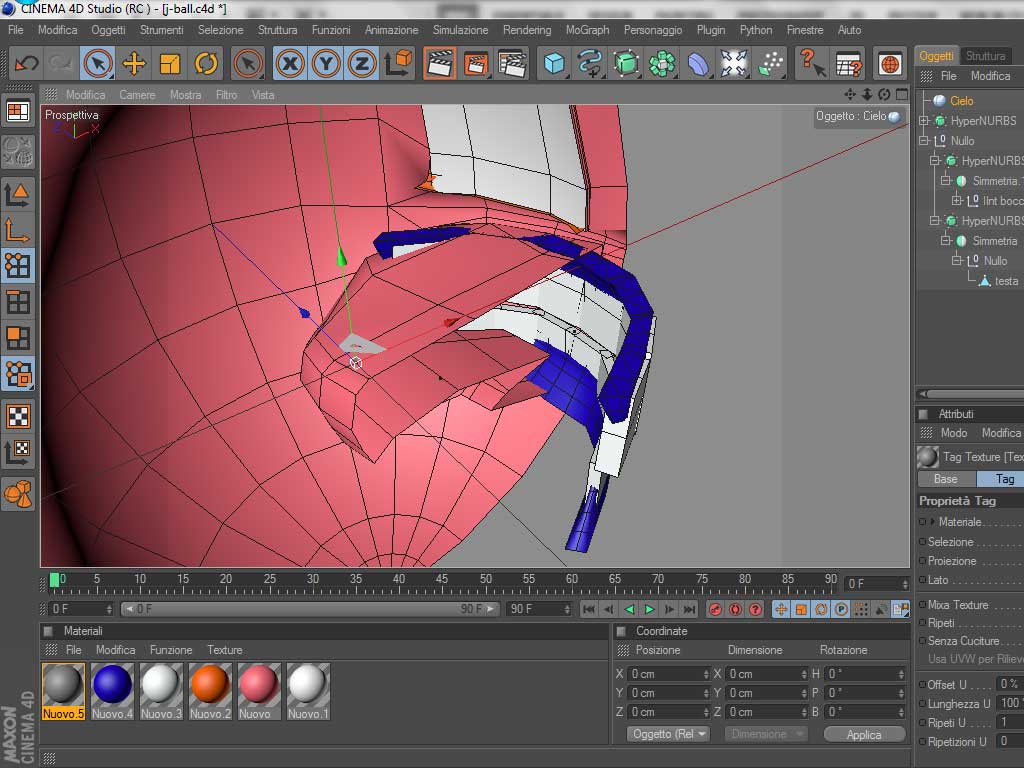Switch to the Struttura tab
Screen dimensions: 1024x768
[986, 56]
